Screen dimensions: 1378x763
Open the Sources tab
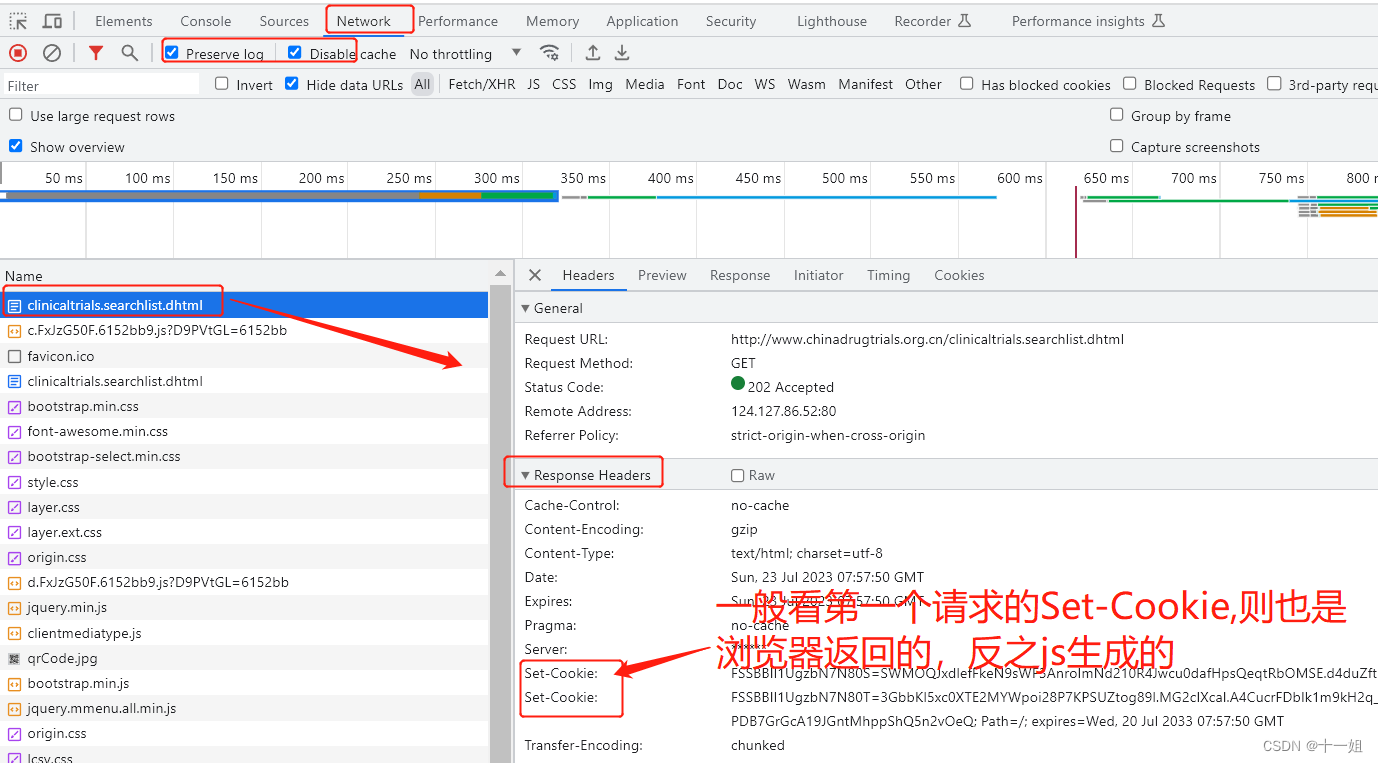tap(284, 21)
